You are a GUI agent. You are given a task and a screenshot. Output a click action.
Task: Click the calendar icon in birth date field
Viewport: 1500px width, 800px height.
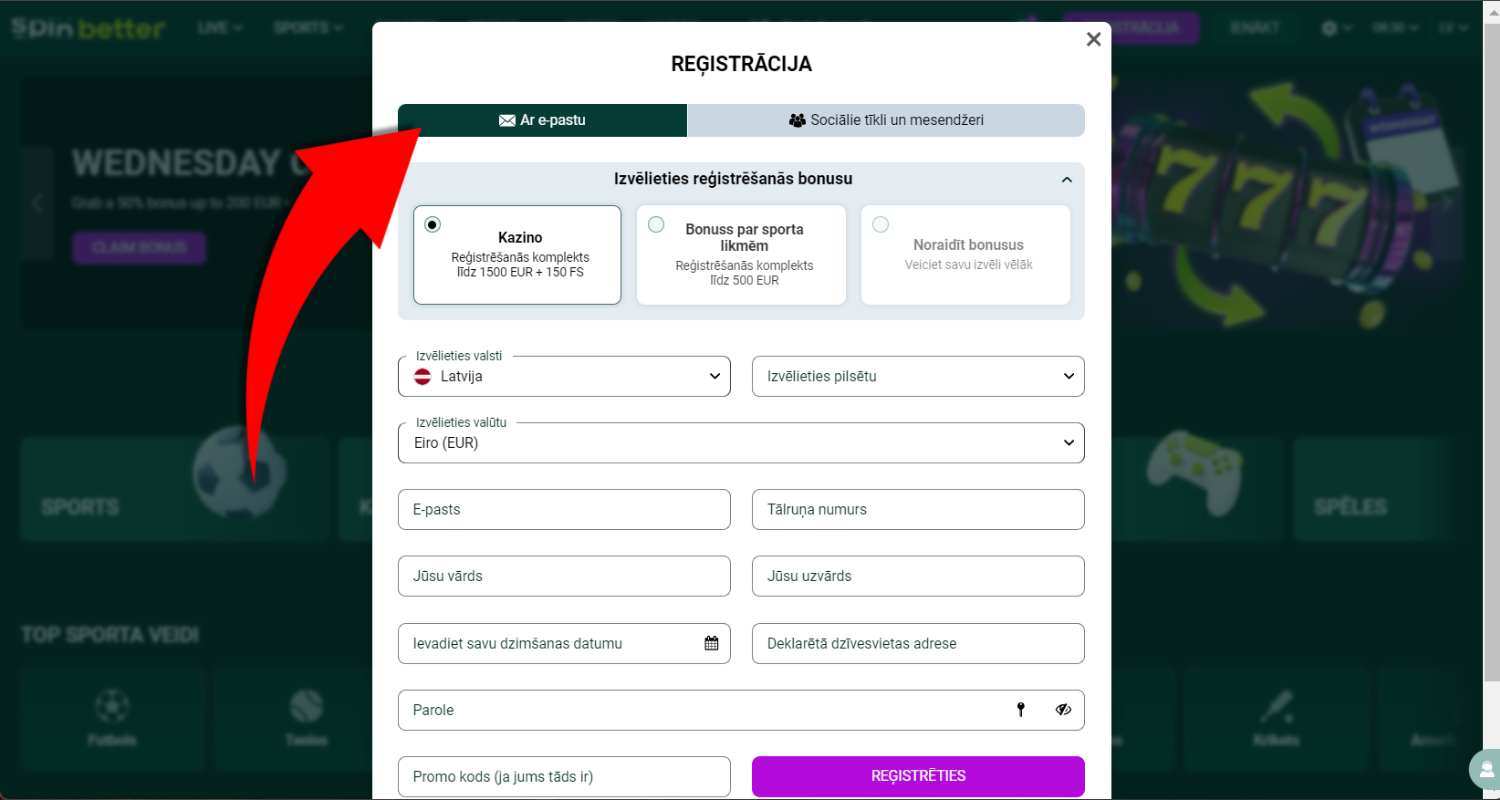(711, 643)
